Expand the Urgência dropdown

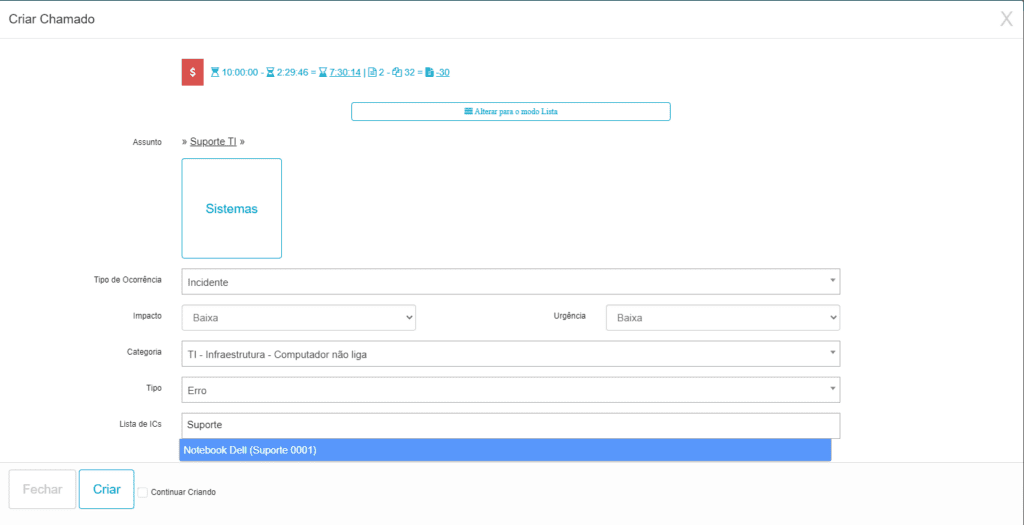[723, 317]
